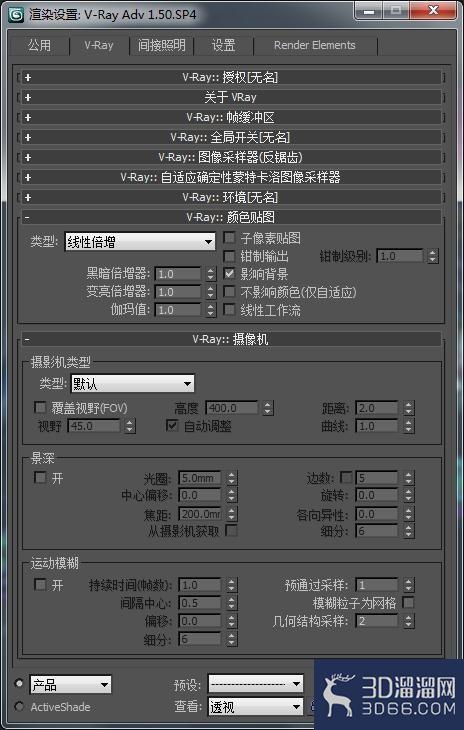
Task: Click the 钳制级别 value field
Action: [400, 256]
